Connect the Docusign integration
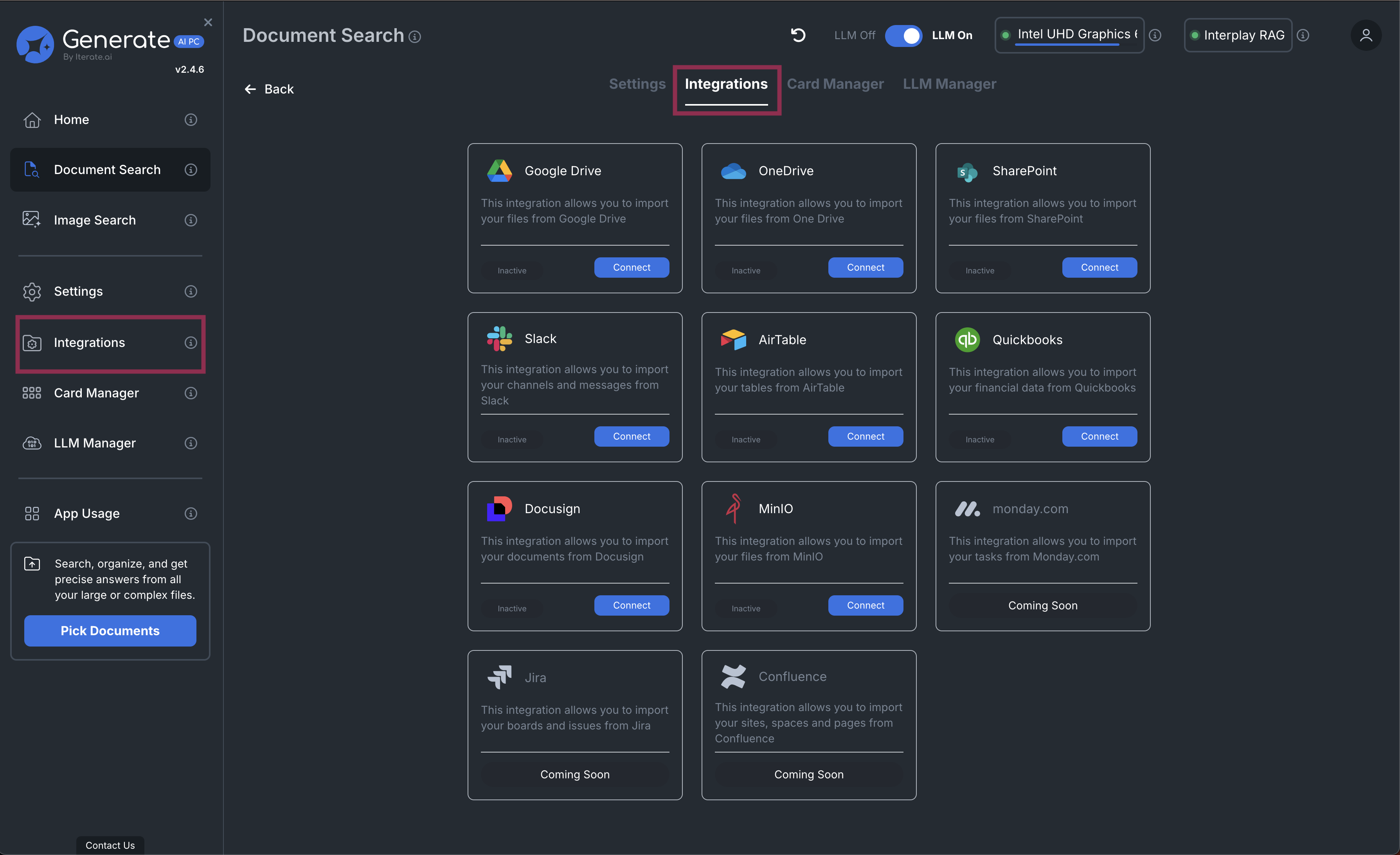This screenshot has height=855, width=1400. pos(631,605)
